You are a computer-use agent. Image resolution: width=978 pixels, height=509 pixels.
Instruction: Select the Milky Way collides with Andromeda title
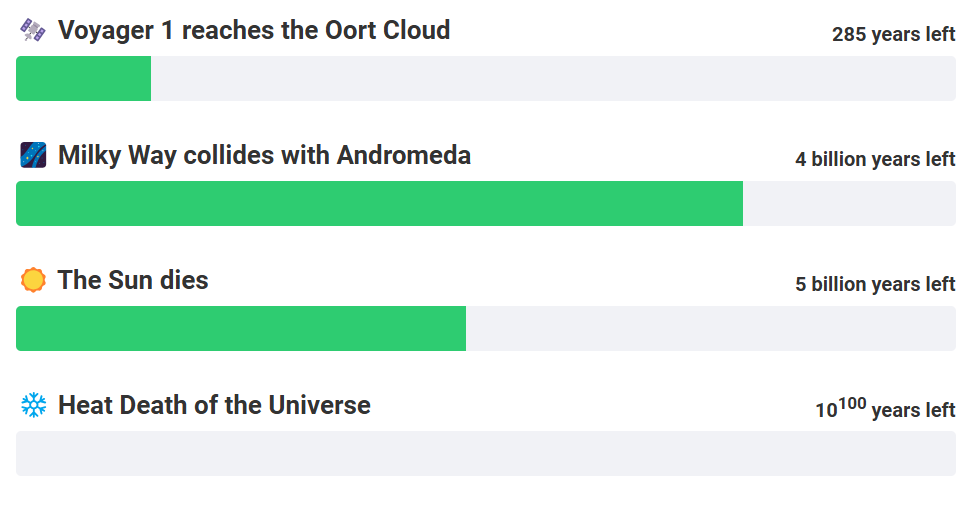point(264,155)
